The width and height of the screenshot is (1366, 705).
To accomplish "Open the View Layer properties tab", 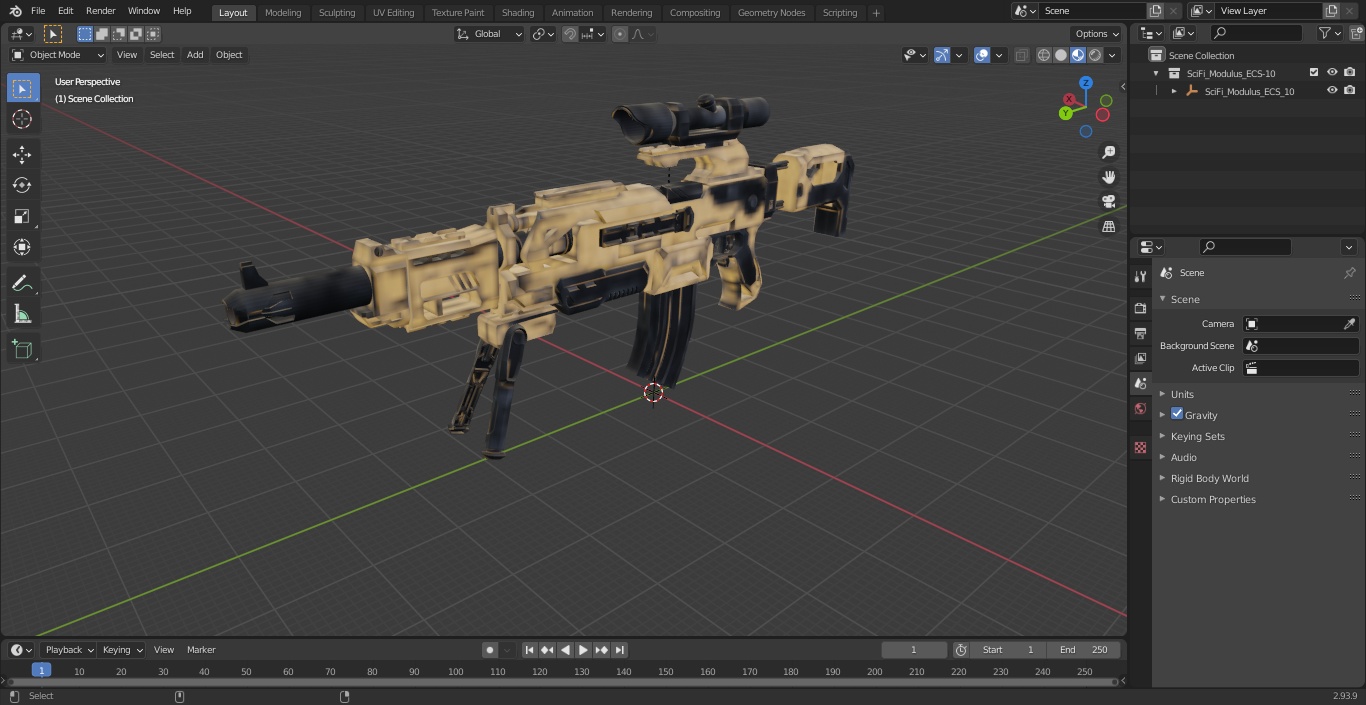I will (x=1140, y=358).
